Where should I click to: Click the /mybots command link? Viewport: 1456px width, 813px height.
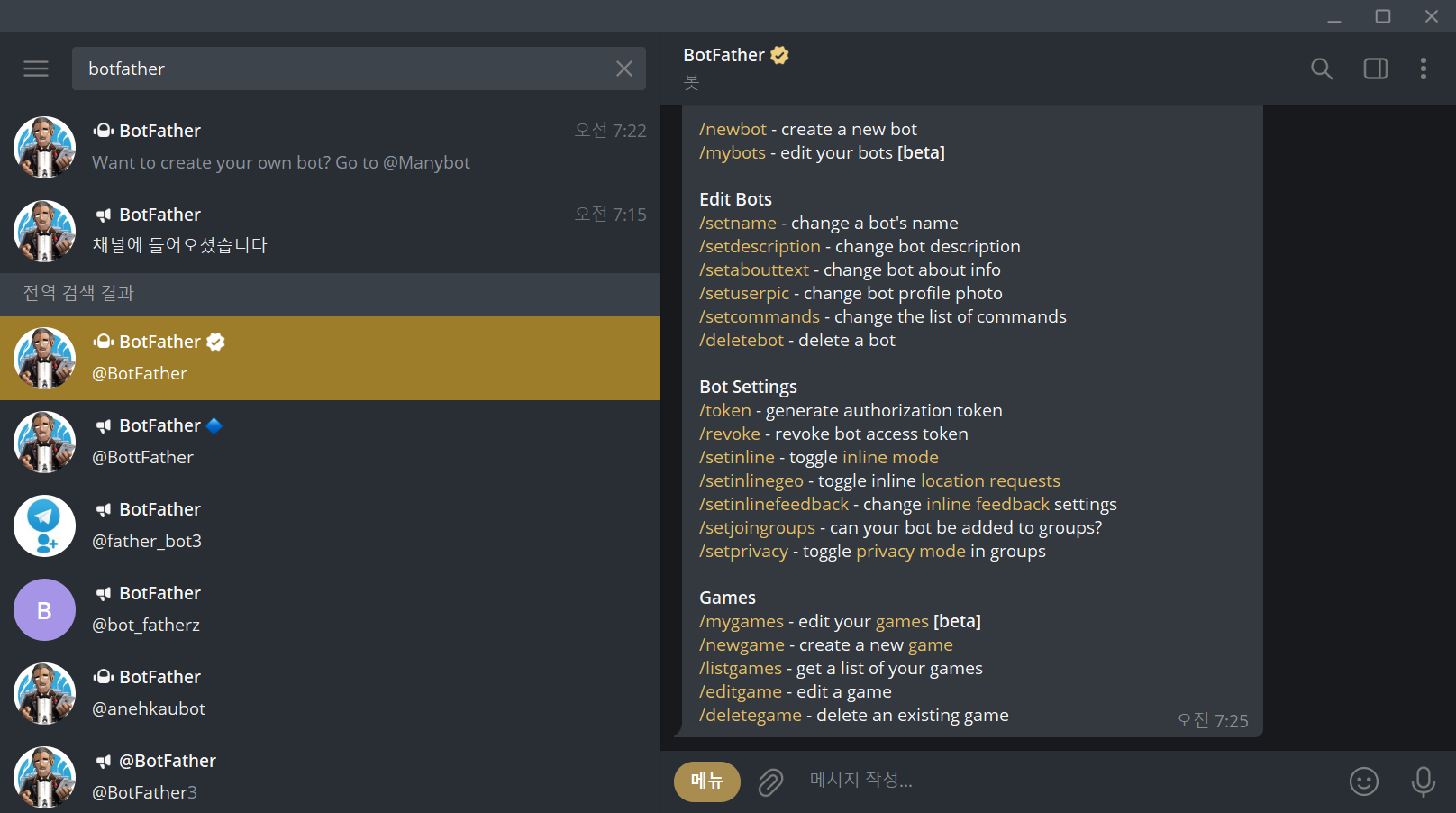coord(733,152)
